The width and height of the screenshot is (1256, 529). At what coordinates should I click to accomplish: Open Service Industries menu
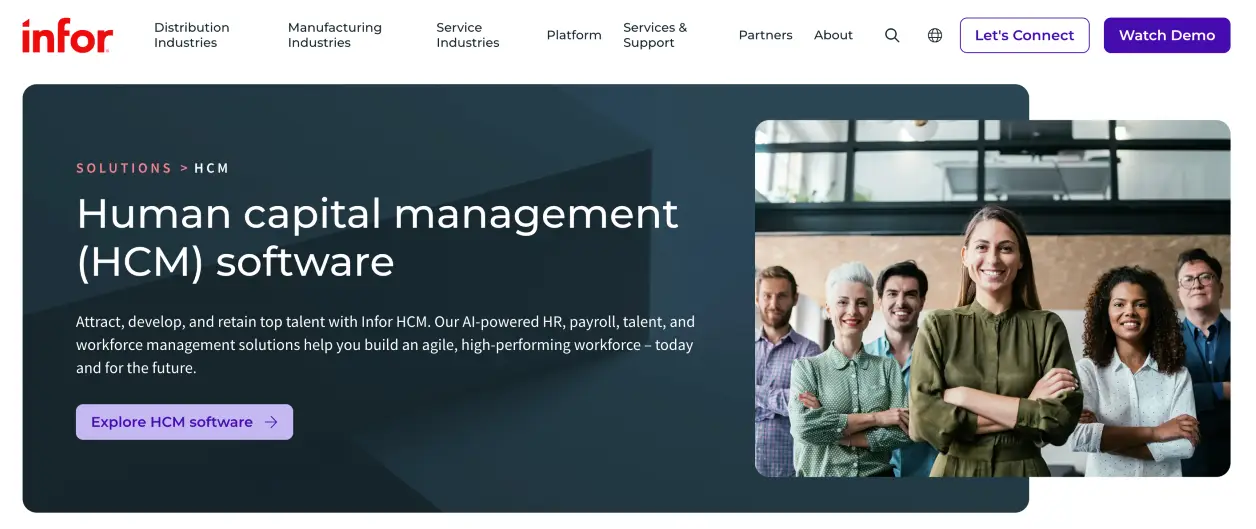coord(468,35)
